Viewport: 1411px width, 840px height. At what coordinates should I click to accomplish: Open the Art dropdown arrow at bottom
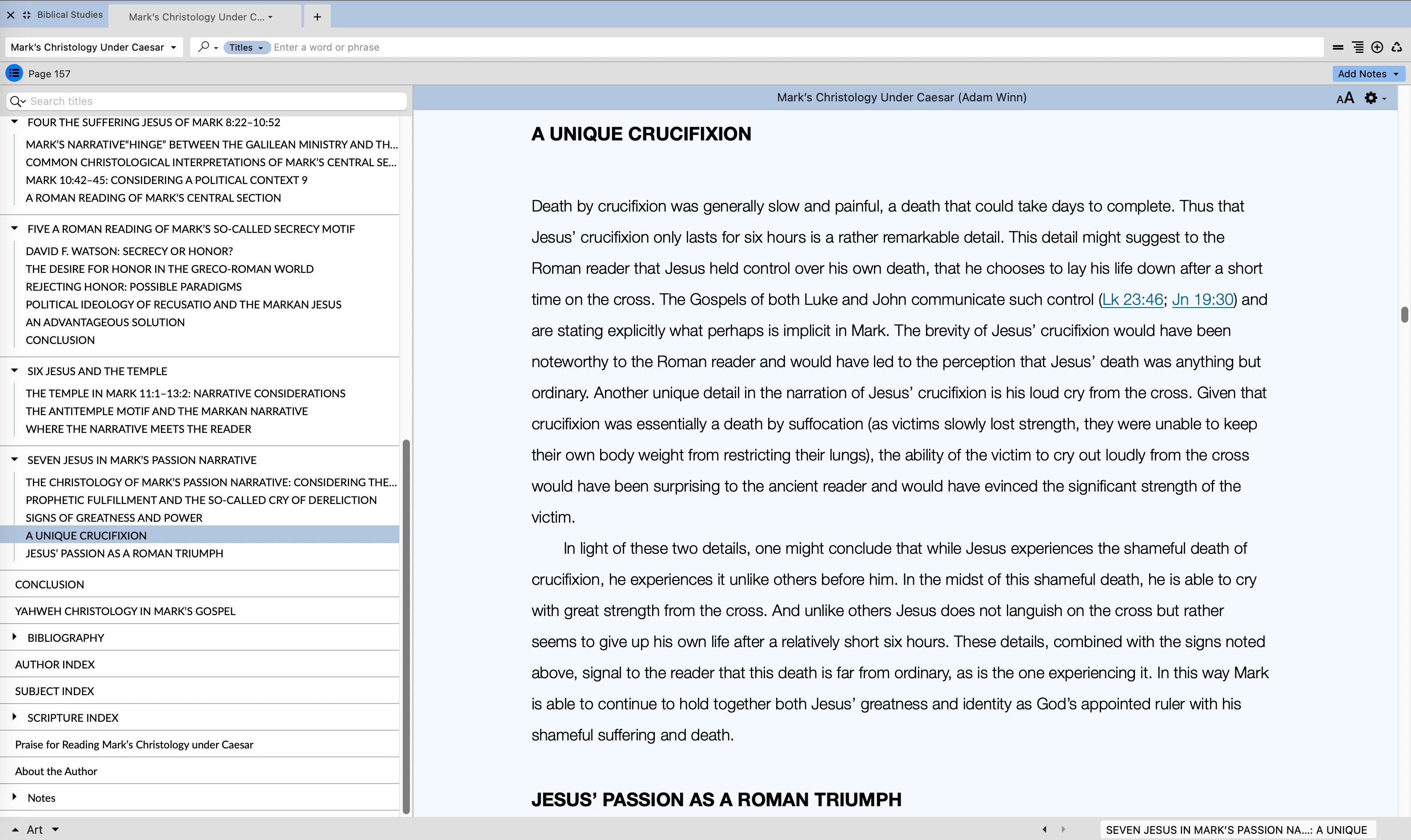[x=56, y=830]
